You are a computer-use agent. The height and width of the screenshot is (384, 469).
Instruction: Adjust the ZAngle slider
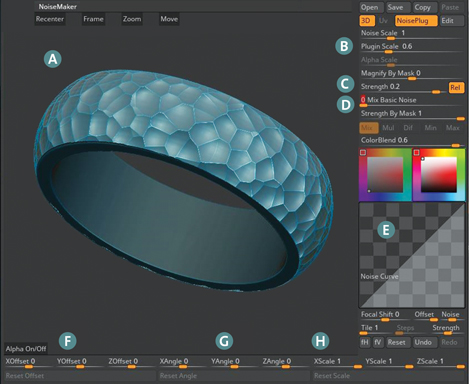[285, 363]
